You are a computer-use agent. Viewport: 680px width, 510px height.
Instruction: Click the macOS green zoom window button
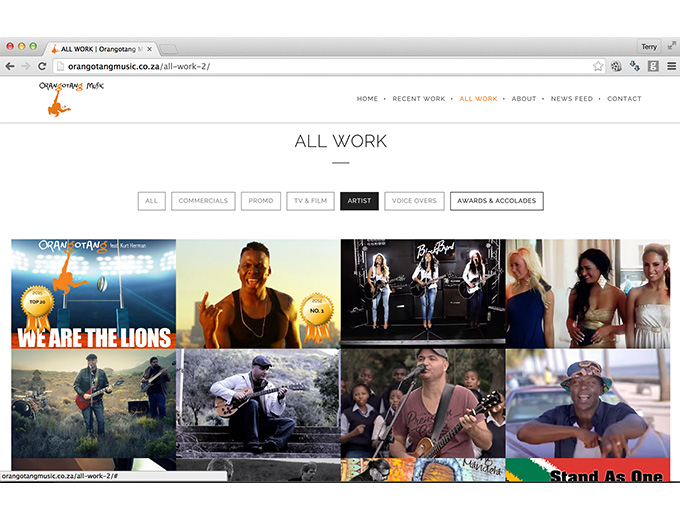point(33,46)
